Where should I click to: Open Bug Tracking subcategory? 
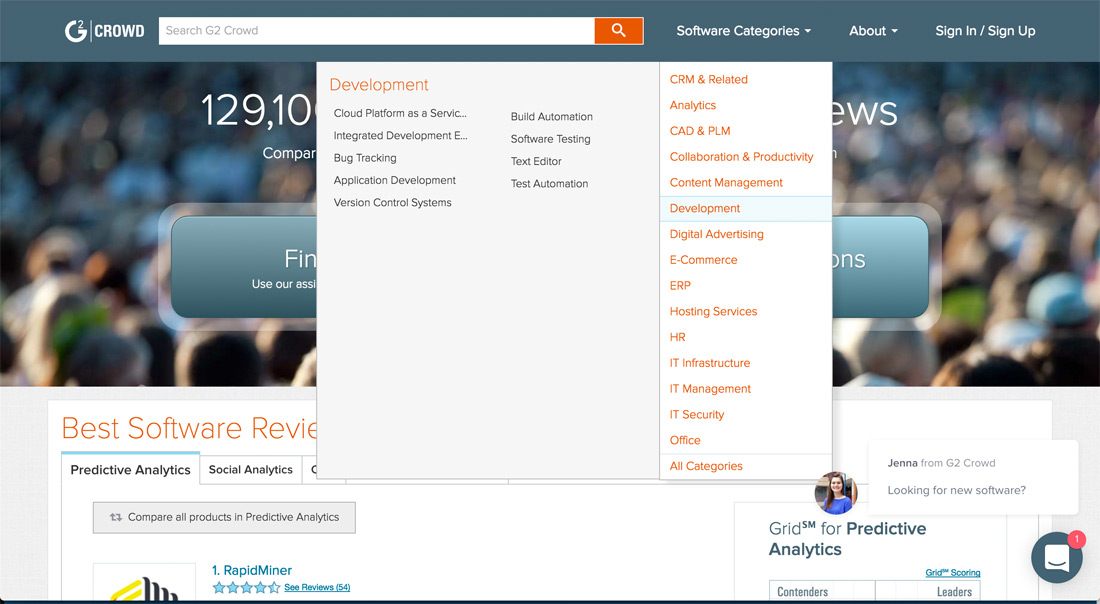[x=365, y=158]
